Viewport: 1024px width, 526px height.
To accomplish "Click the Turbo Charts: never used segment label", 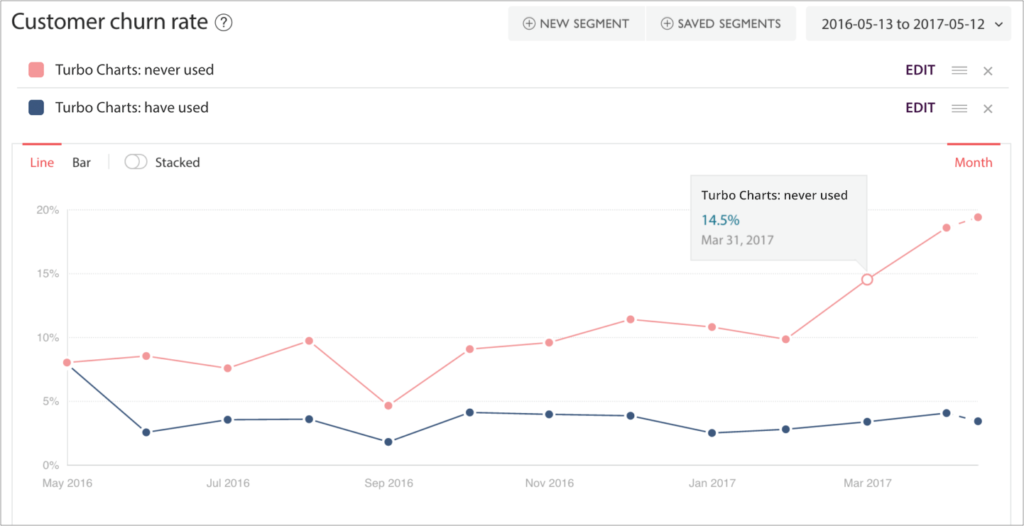I will point(135,70).
